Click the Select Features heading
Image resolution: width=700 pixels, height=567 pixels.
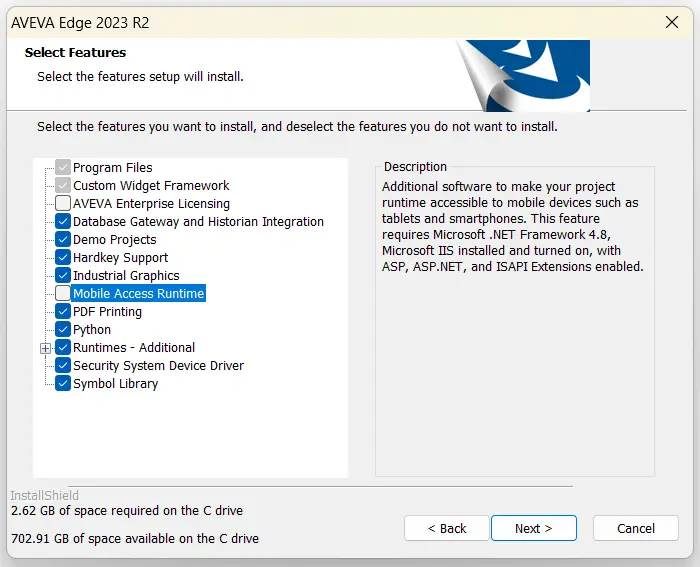(x=75, y=52)
